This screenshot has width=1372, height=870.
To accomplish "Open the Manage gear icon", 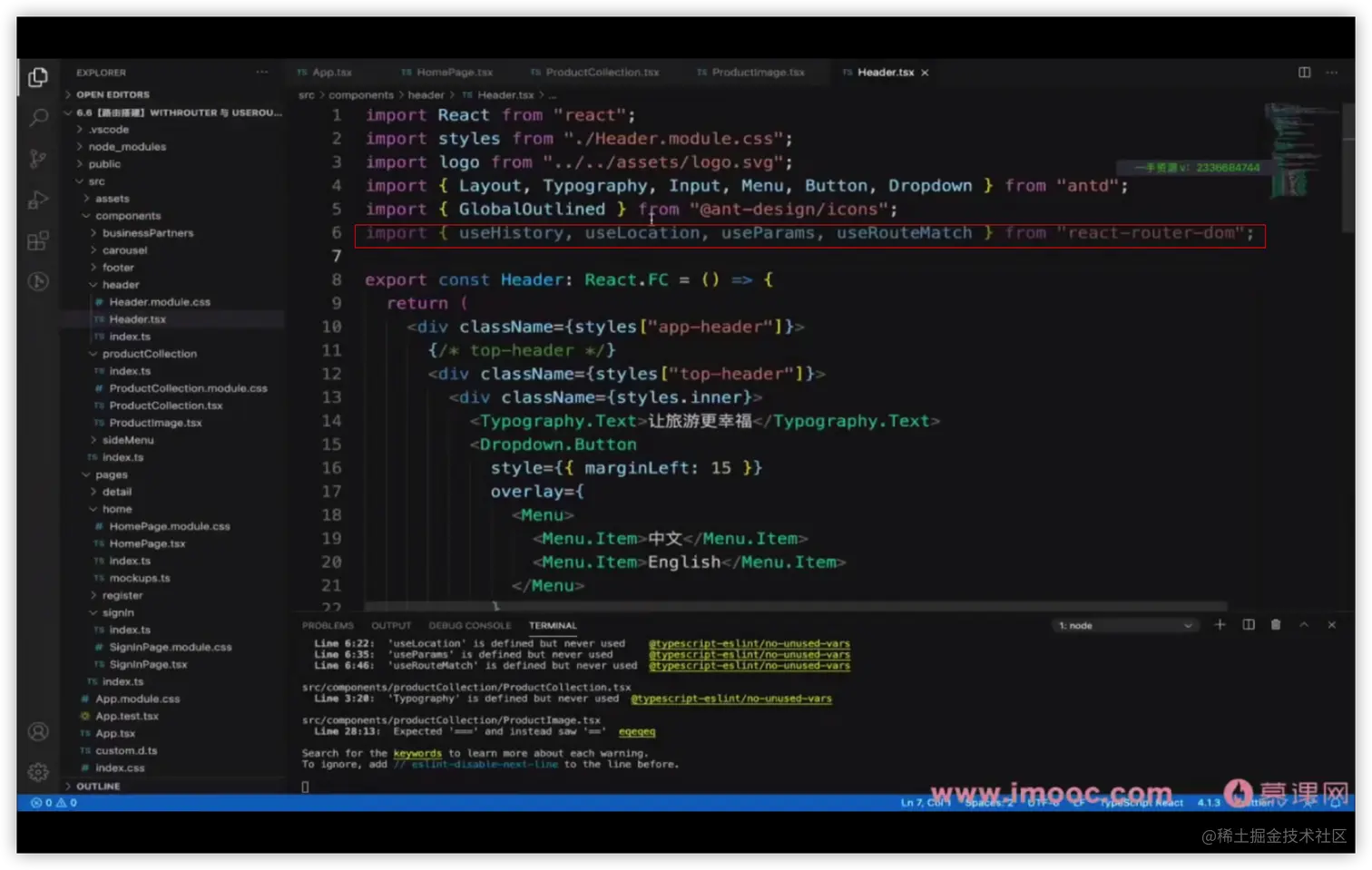I will 38,771.
